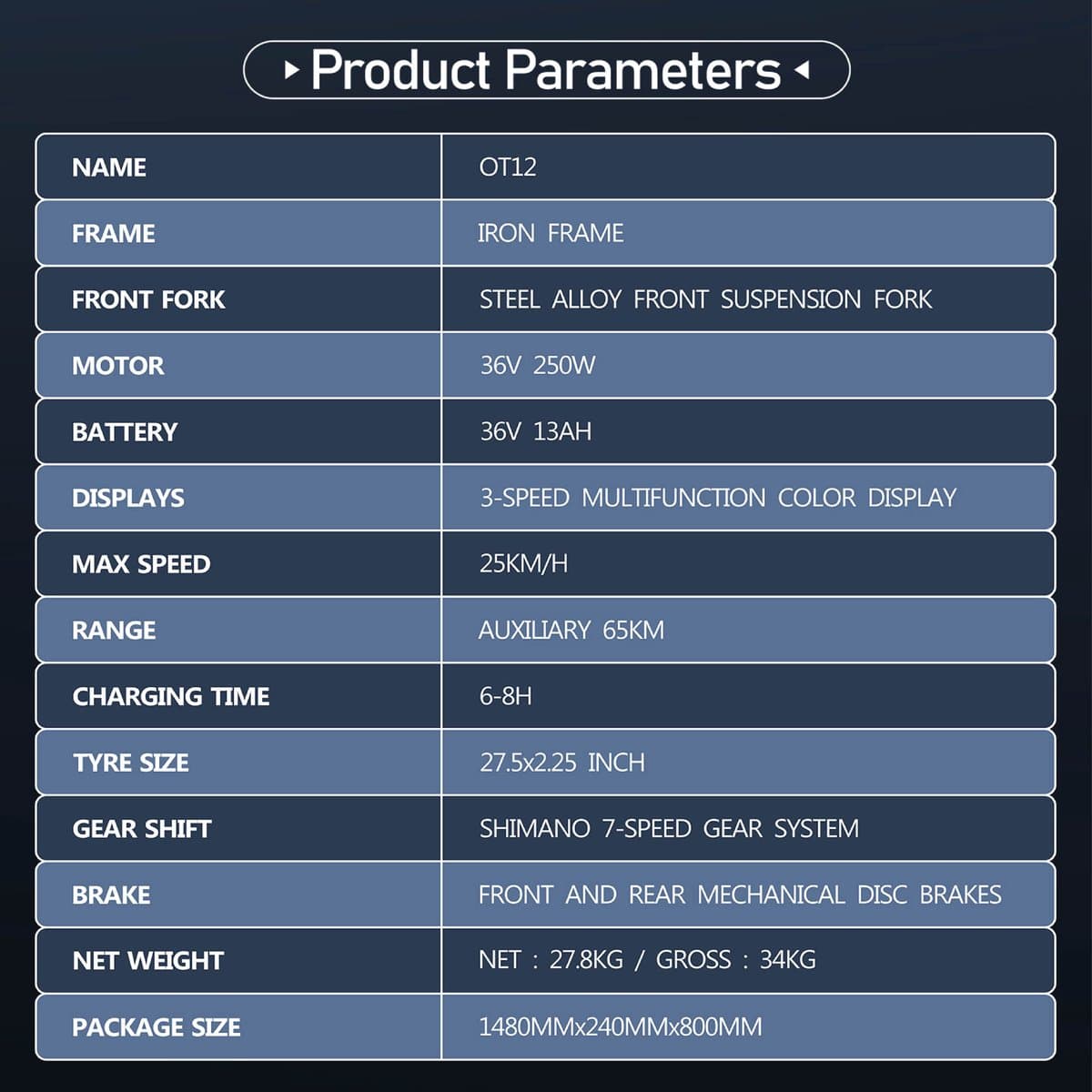
Task: Click the Product Parameters title banner
Action: click(546, 69)
